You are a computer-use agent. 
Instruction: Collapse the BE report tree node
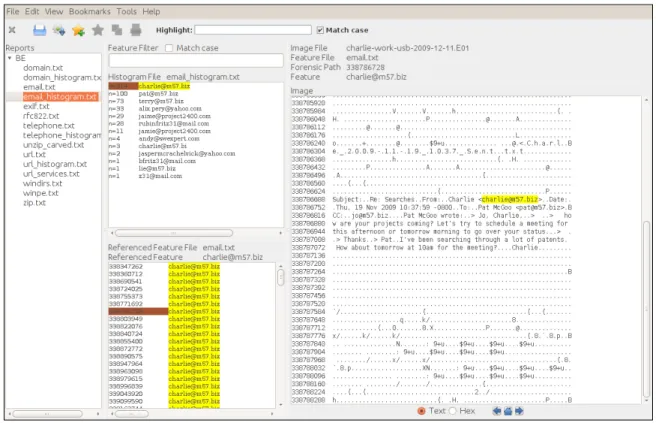tap(10, 58)
